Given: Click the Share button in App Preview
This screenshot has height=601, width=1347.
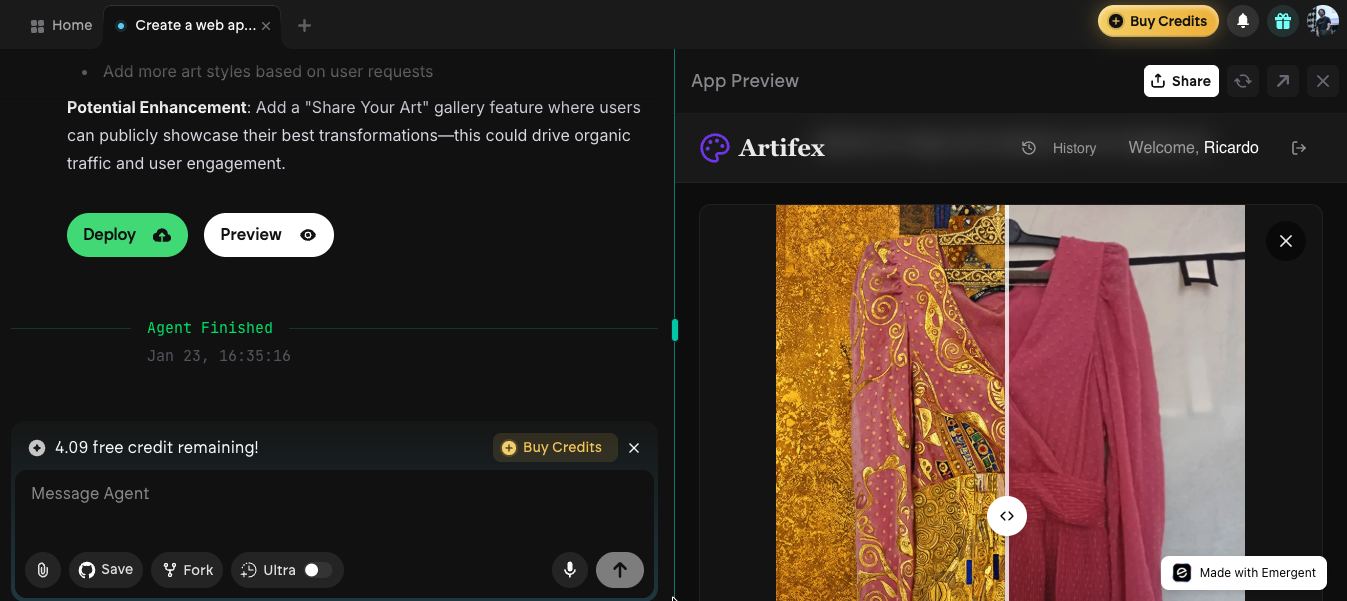Looking at the screenshot, I should pyautogui.click(x=1181, y=81).
